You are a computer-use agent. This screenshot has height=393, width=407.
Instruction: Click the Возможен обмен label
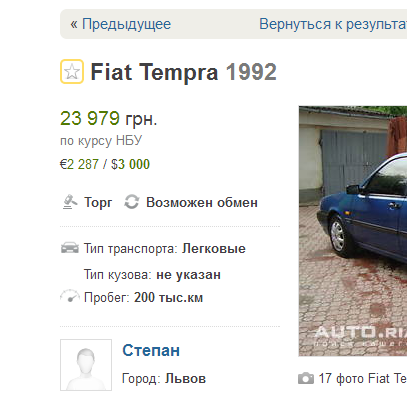(x=202, y=202)
